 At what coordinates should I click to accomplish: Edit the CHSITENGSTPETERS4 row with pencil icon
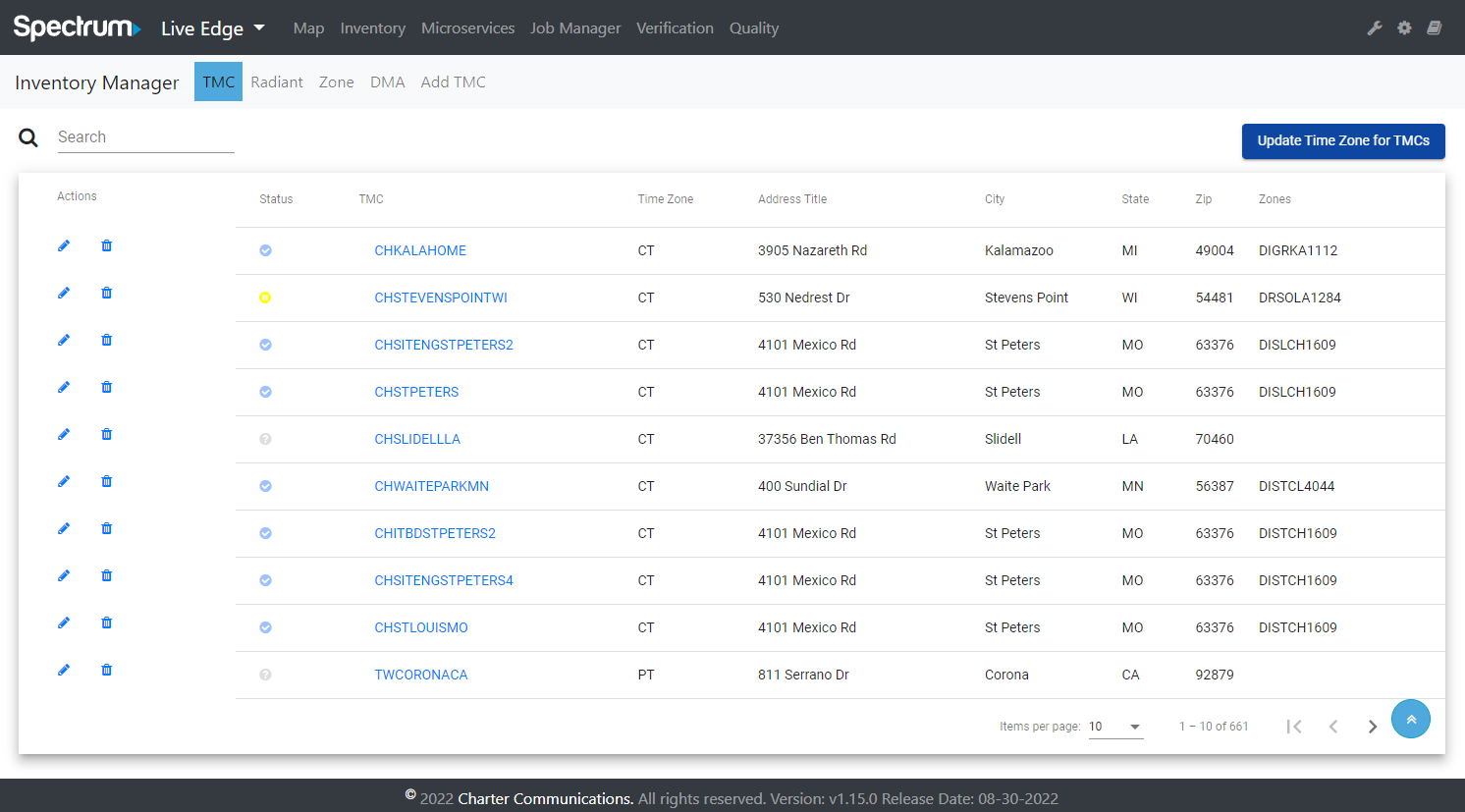tap(64, 575)
